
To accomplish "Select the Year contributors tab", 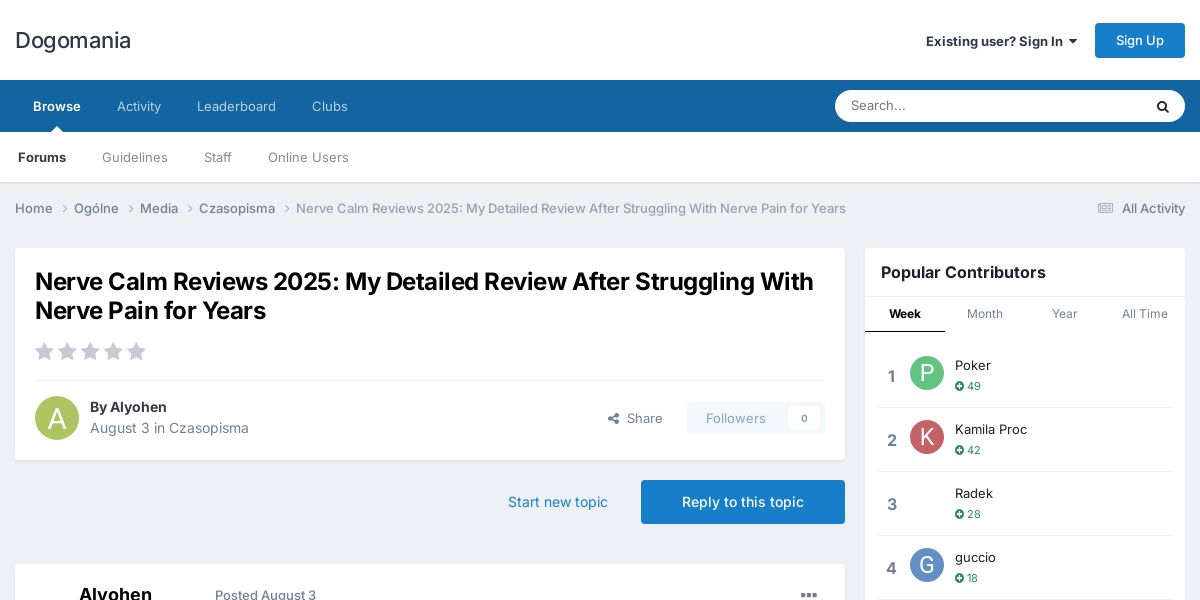I will (x=1065, y=314).
